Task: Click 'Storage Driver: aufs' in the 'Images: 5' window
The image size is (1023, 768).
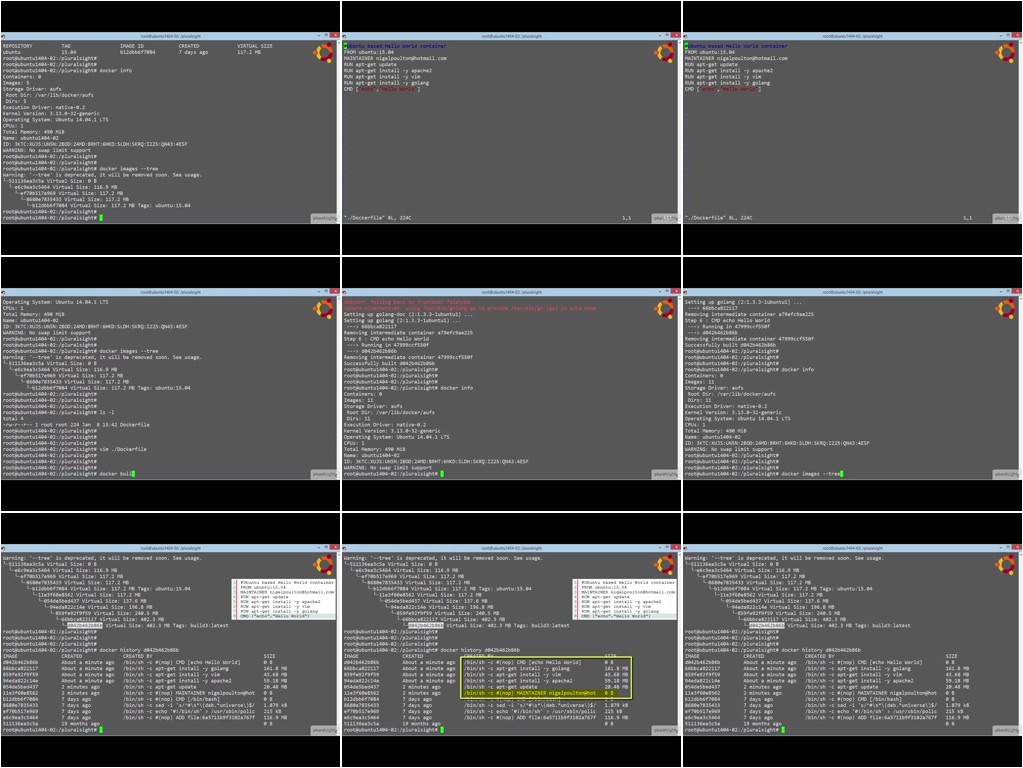Action: coord(32,89)
